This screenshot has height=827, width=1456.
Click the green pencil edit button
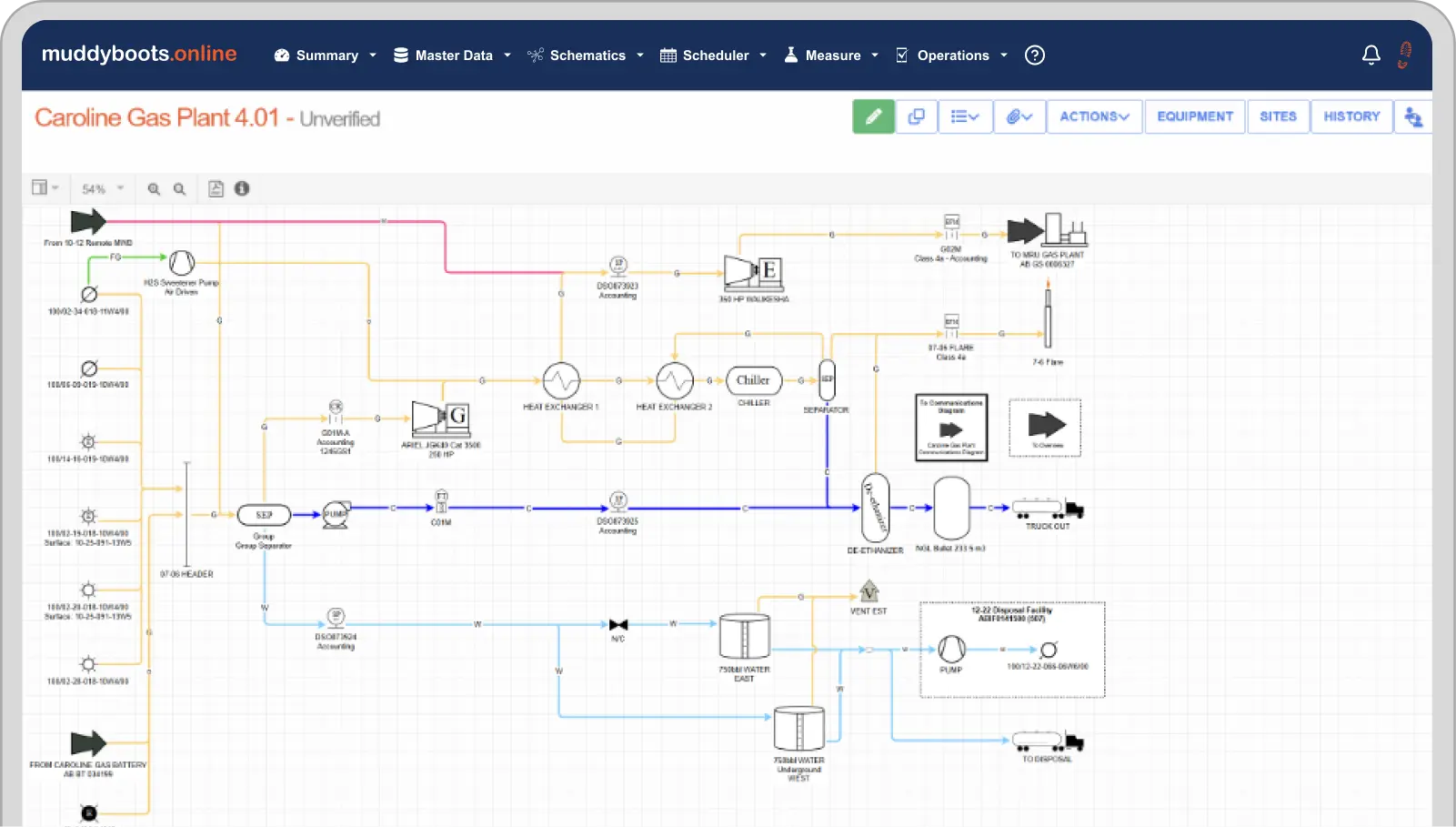pos(873,116)
